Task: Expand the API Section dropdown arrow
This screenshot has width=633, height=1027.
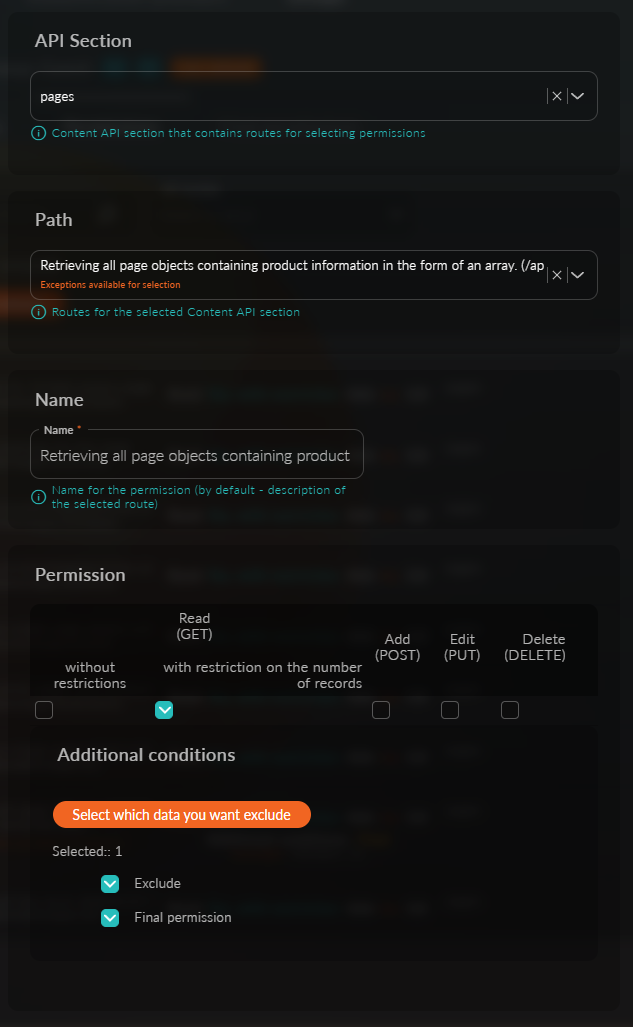Action: pos(577,96)
